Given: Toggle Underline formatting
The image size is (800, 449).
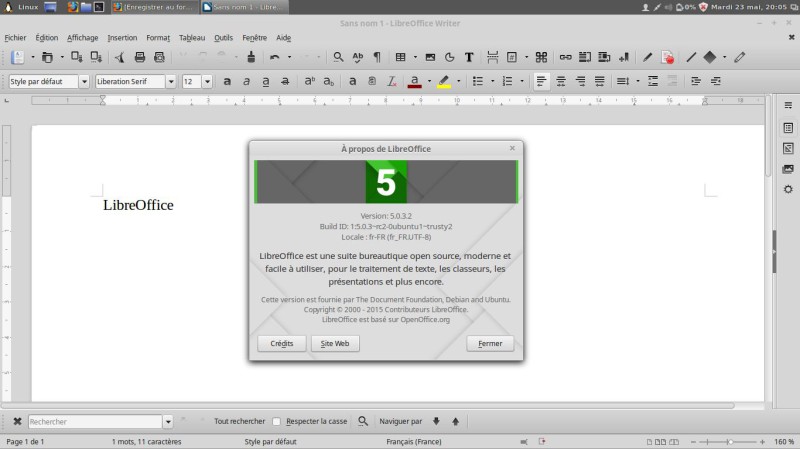Looking at the screenshot, I should [x=266, y=81].
